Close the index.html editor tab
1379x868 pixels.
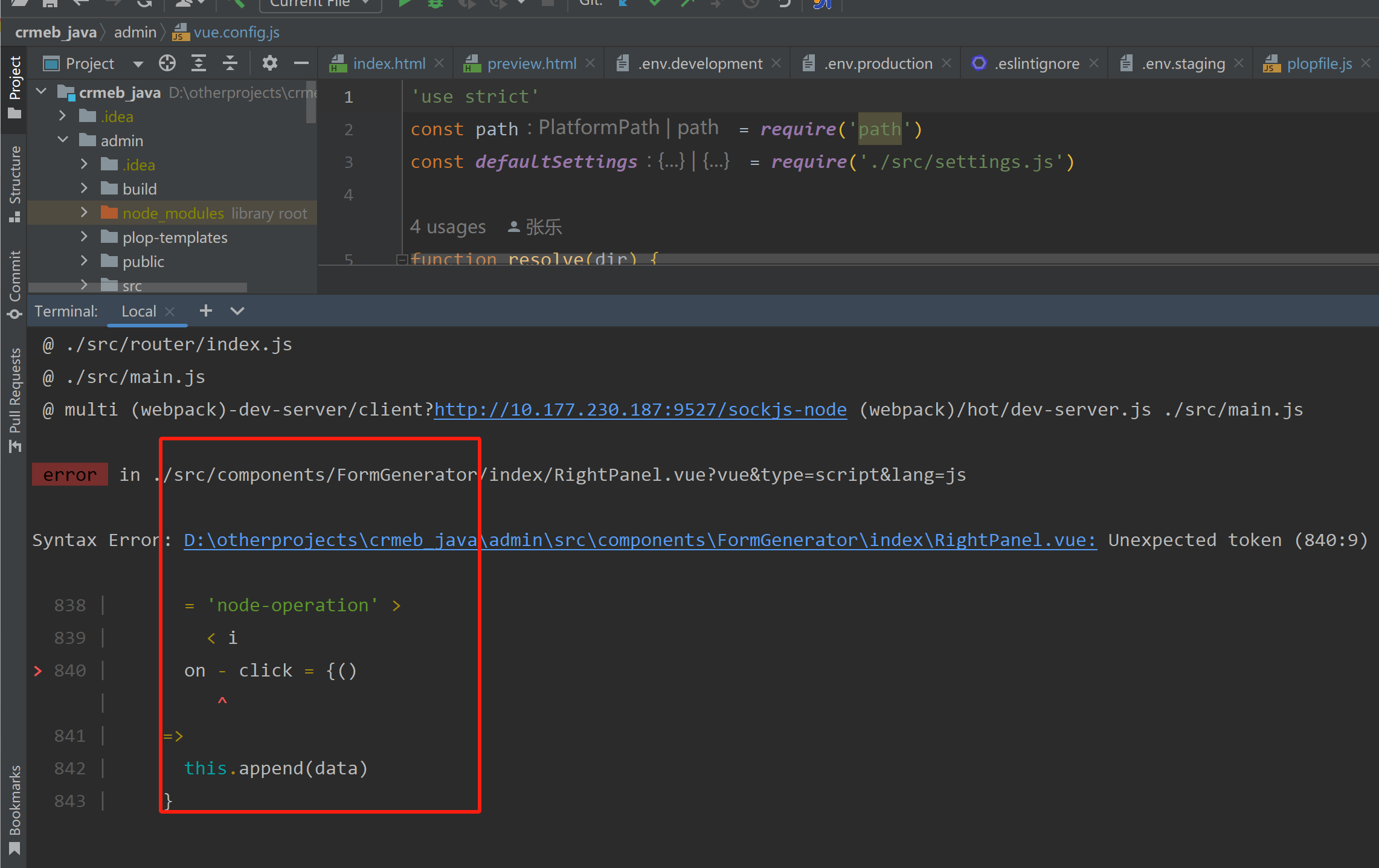(x=440, y=63)
